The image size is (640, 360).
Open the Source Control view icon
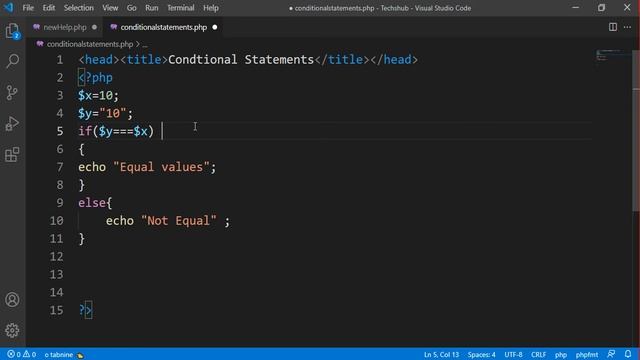coord(12,93)
